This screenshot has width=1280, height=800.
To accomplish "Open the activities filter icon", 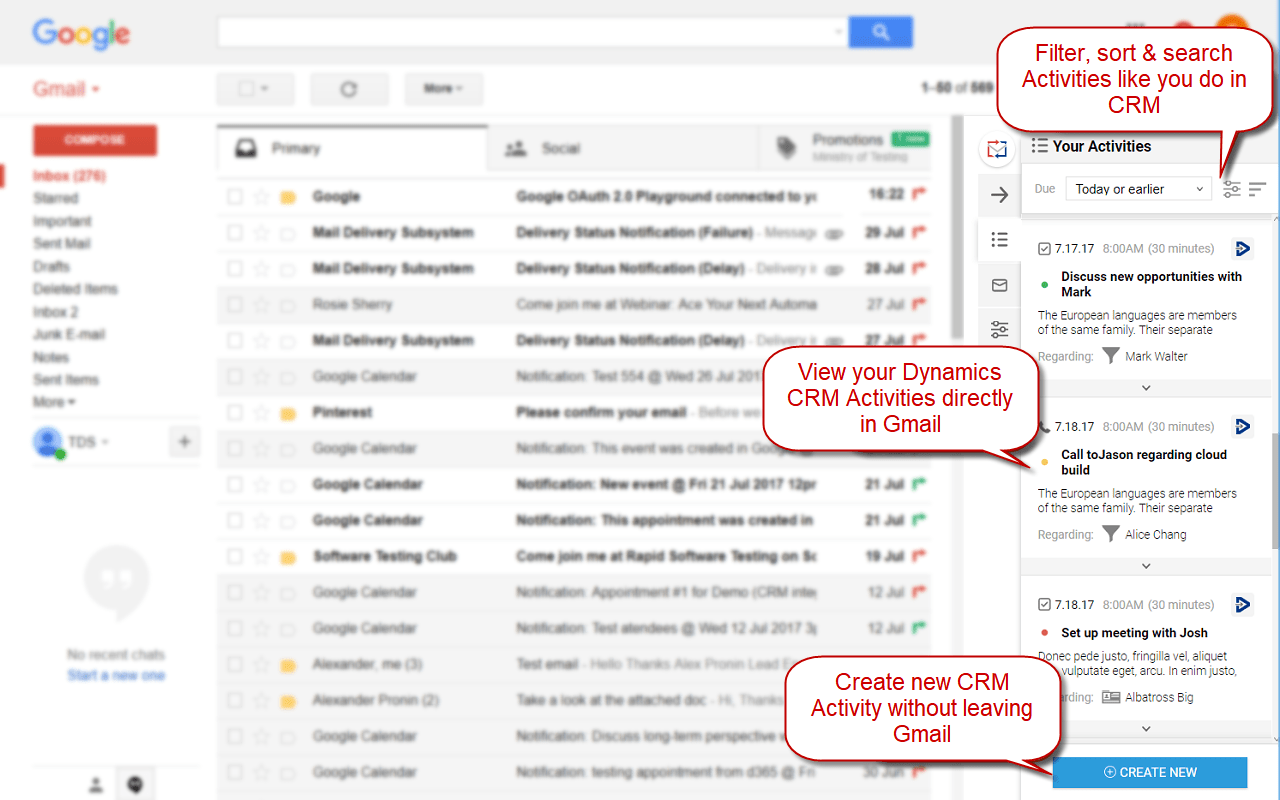I will (1231, 188).
